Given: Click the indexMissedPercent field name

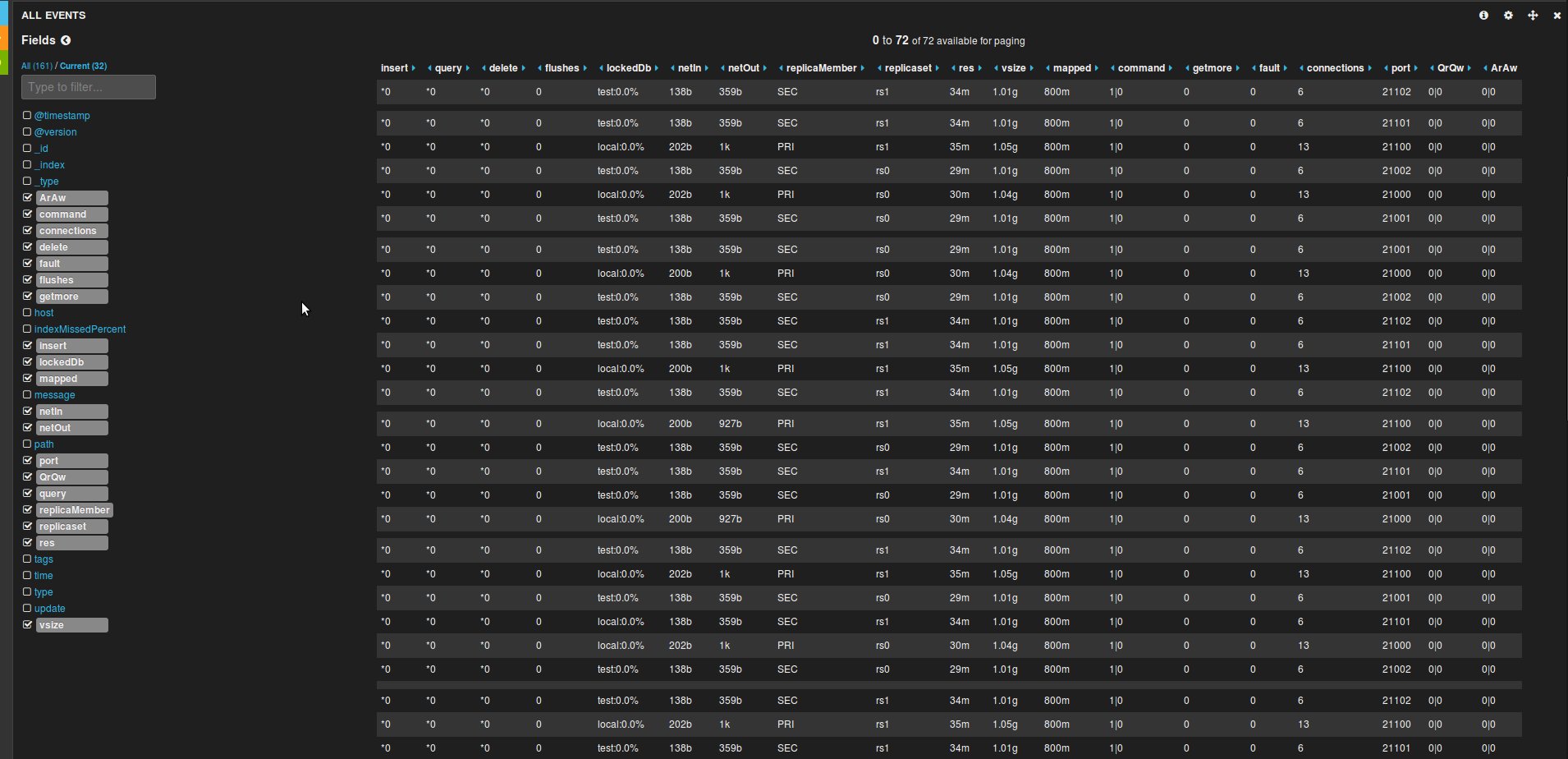Looking at the screenshot, I should tap(80, 329).
